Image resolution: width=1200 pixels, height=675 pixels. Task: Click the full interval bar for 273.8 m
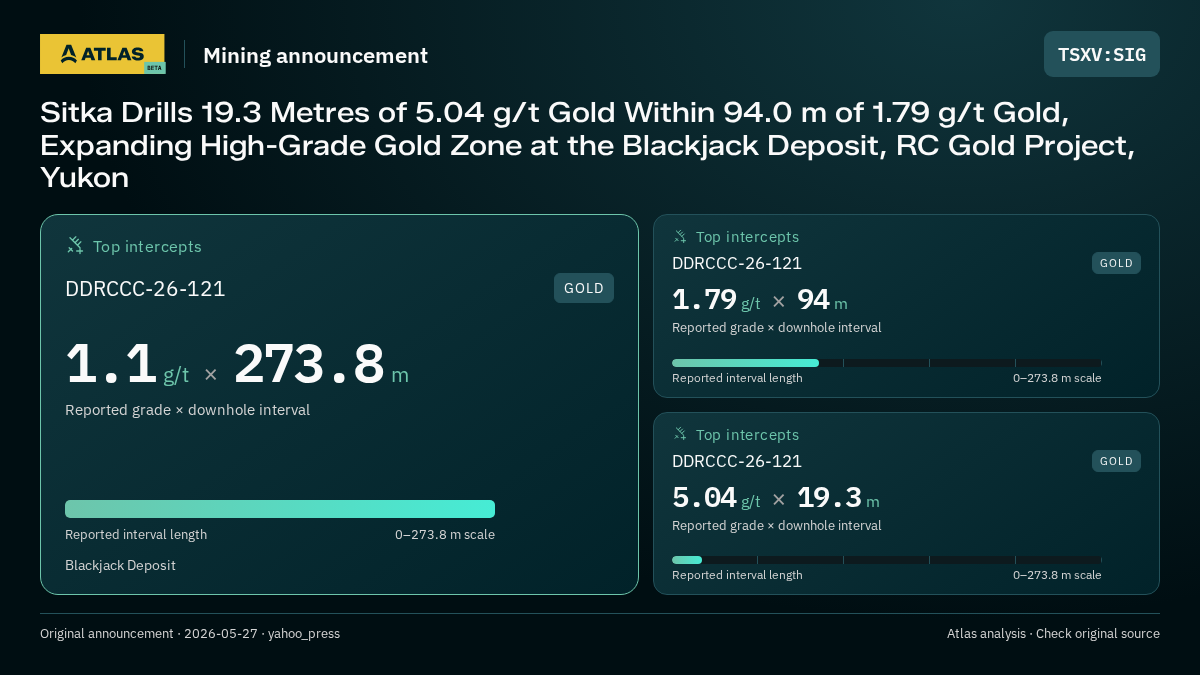pos(280,509)
